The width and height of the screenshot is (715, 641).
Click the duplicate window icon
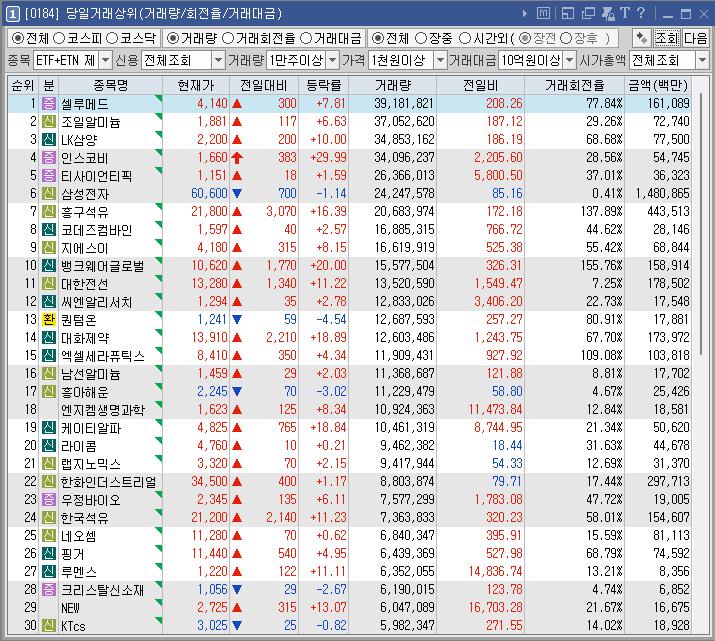tap(588, 14)
